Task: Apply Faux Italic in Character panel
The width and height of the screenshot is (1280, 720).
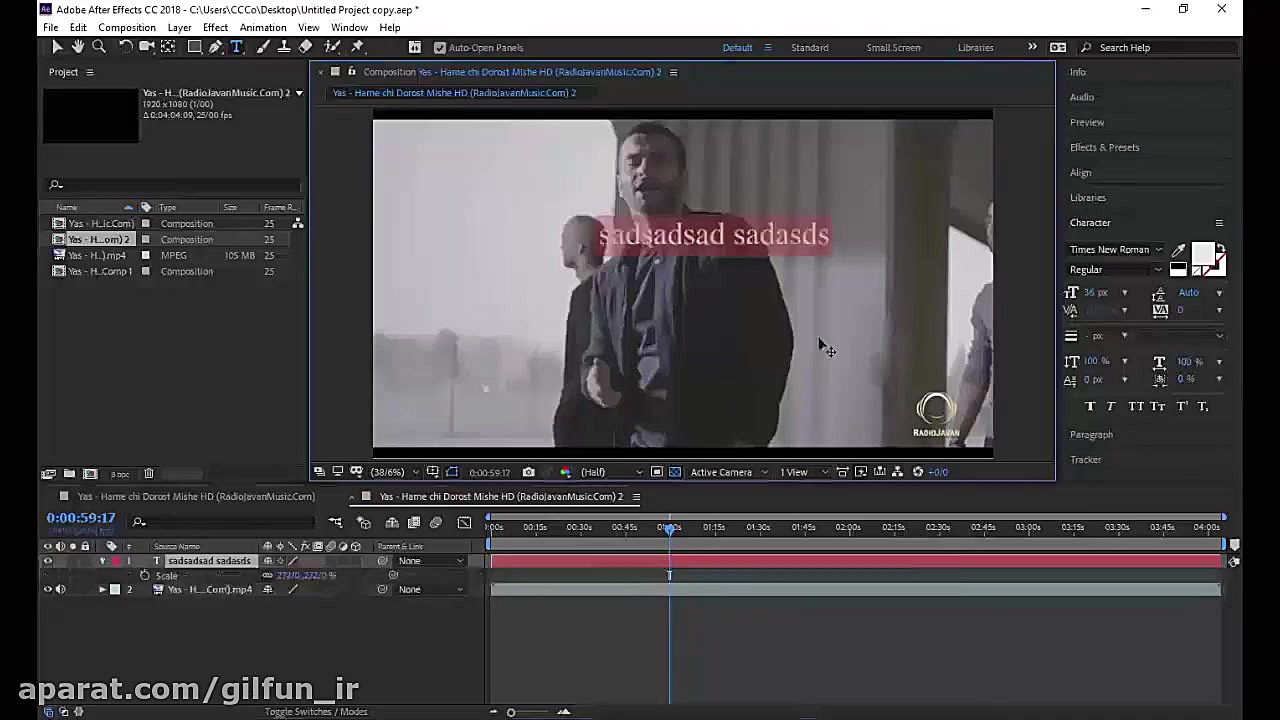Action: click(x=1111, y=406)
